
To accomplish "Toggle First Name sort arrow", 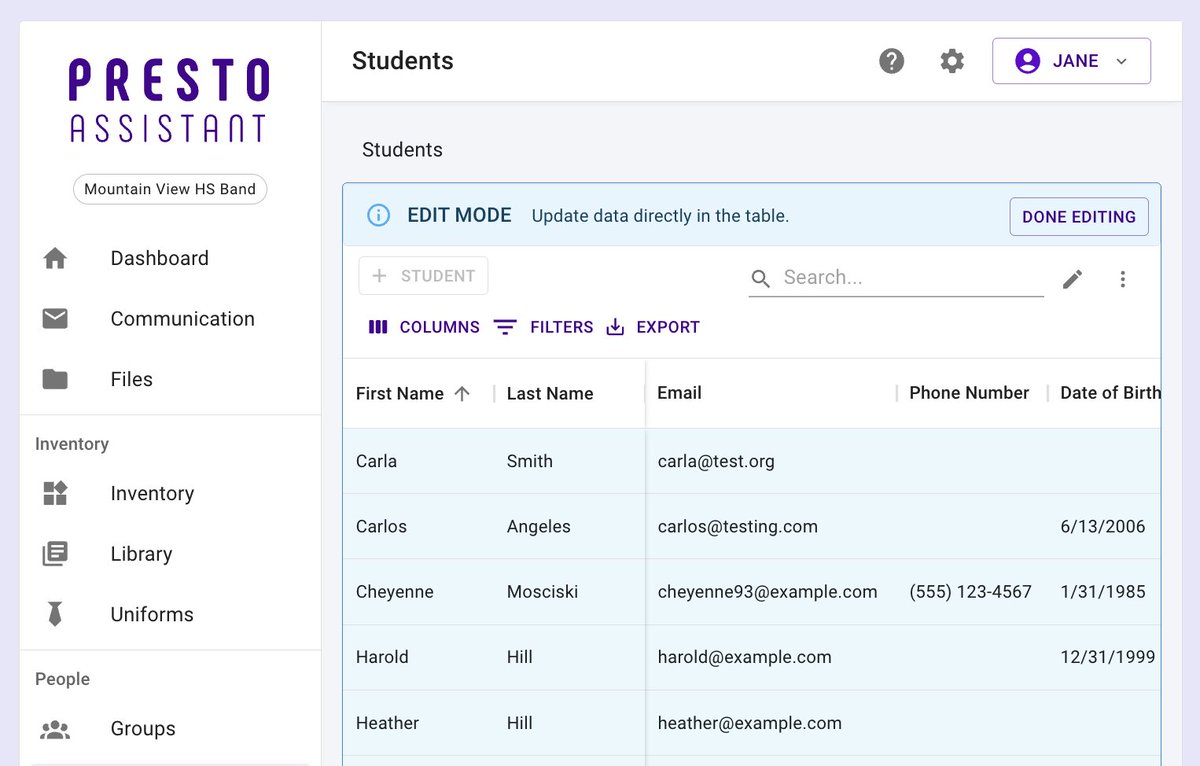I will click(x=462, y=393).
